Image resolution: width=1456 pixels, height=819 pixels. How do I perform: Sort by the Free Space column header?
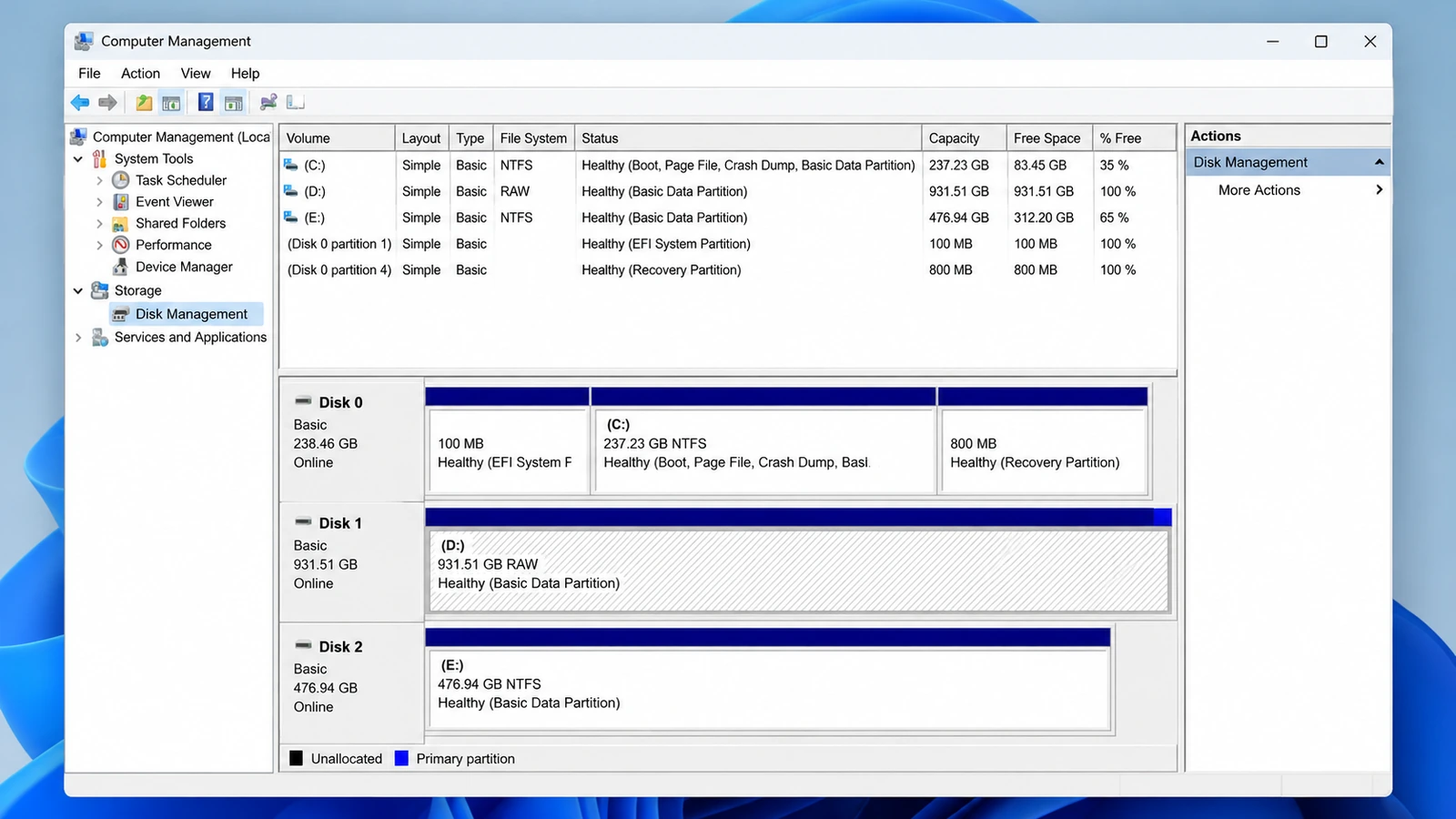tap(1049, 138)
